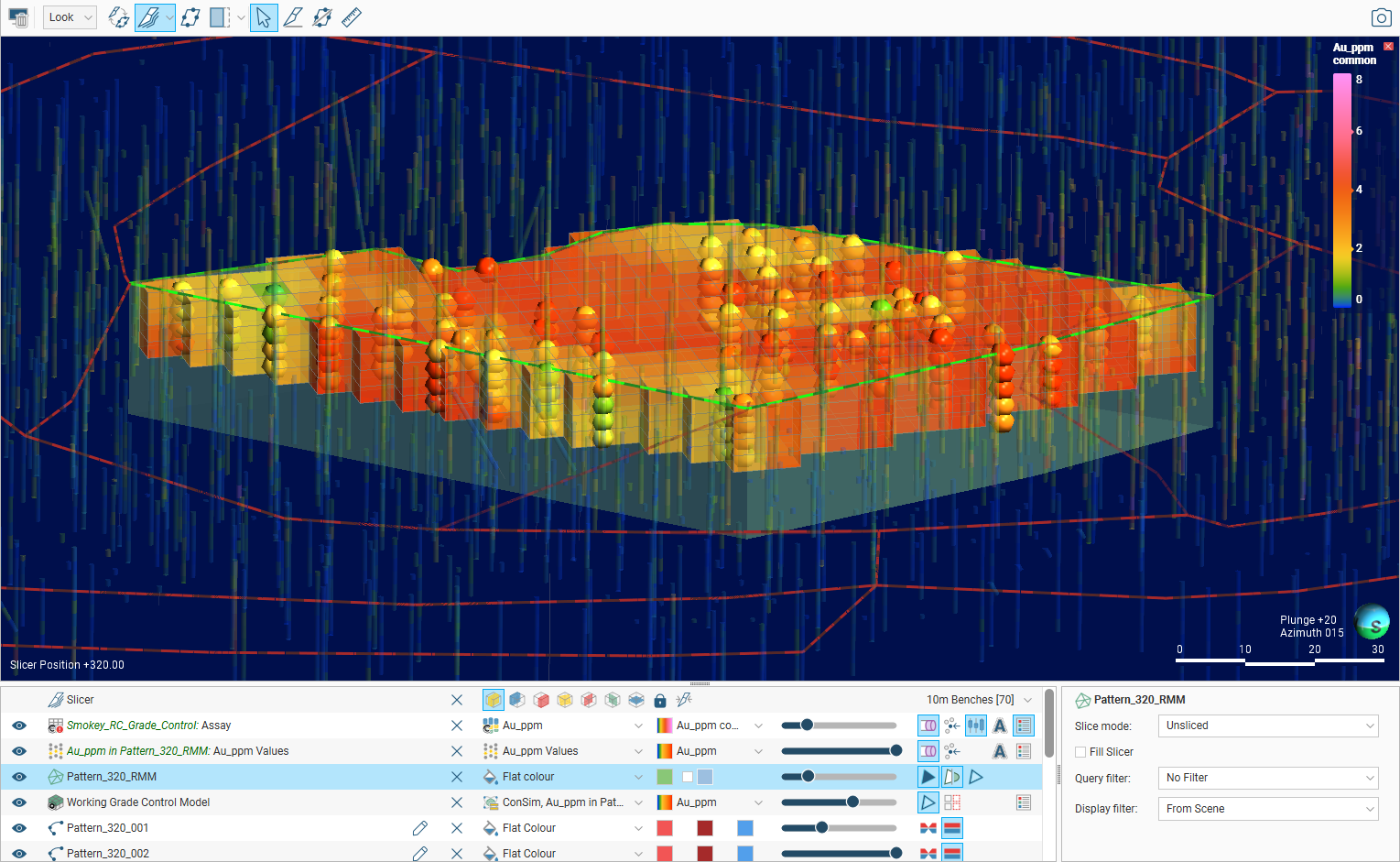Click the screenshot camera icon
The height and width of the screenshot is (862, 1400).
1381,17
